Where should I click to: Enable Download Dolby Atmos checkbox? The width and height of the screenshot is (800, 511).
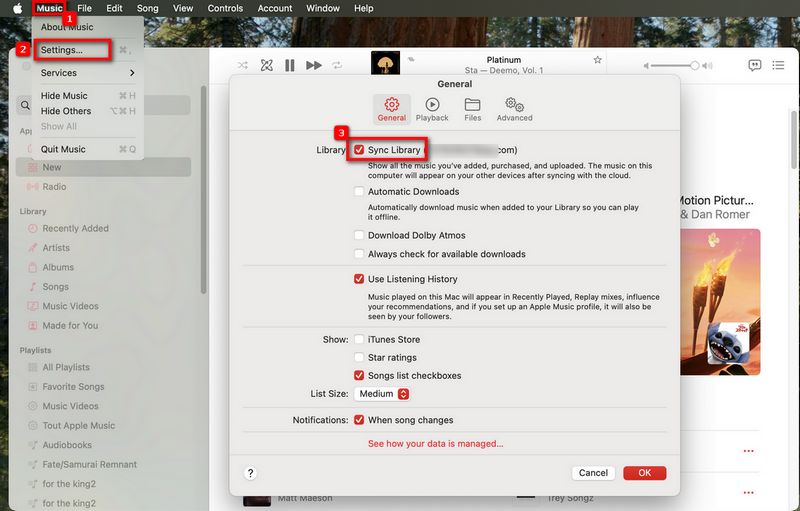pos(359,235)
